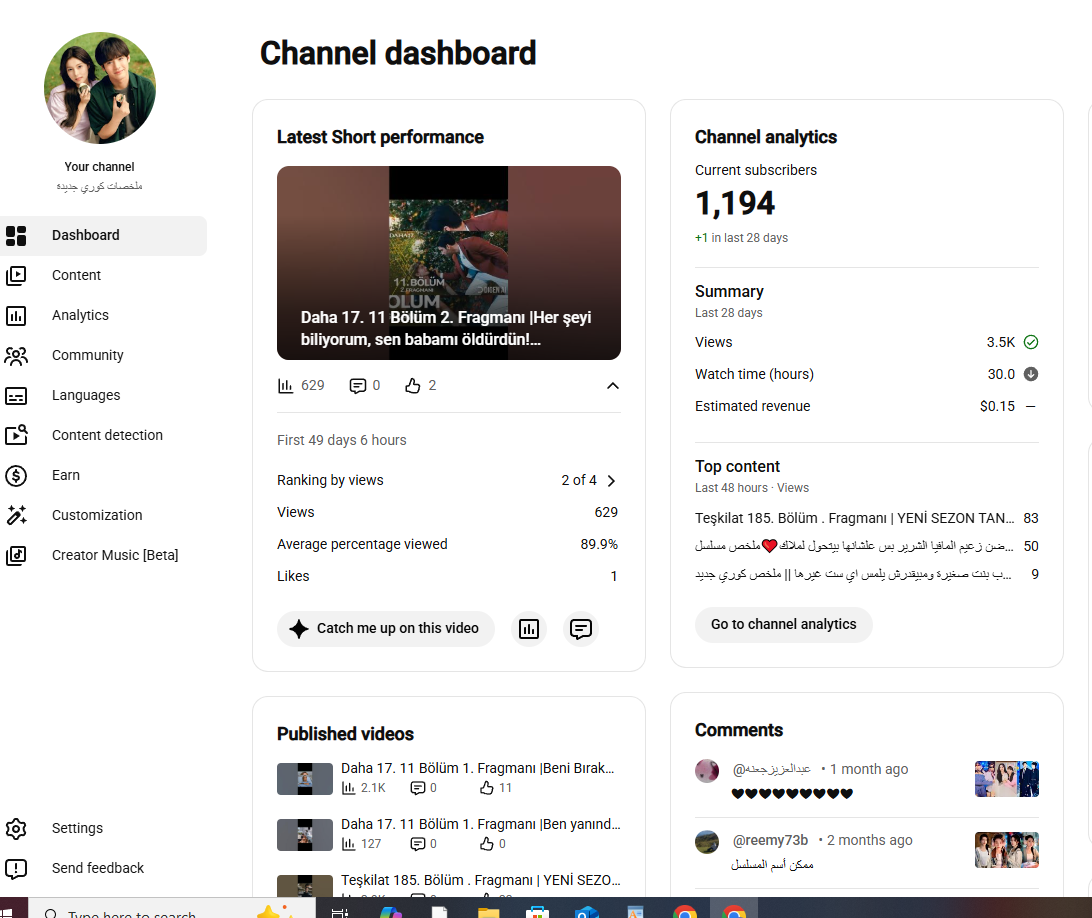
Task: Open Outlook from the taskbar
Action: coord(586,911)
